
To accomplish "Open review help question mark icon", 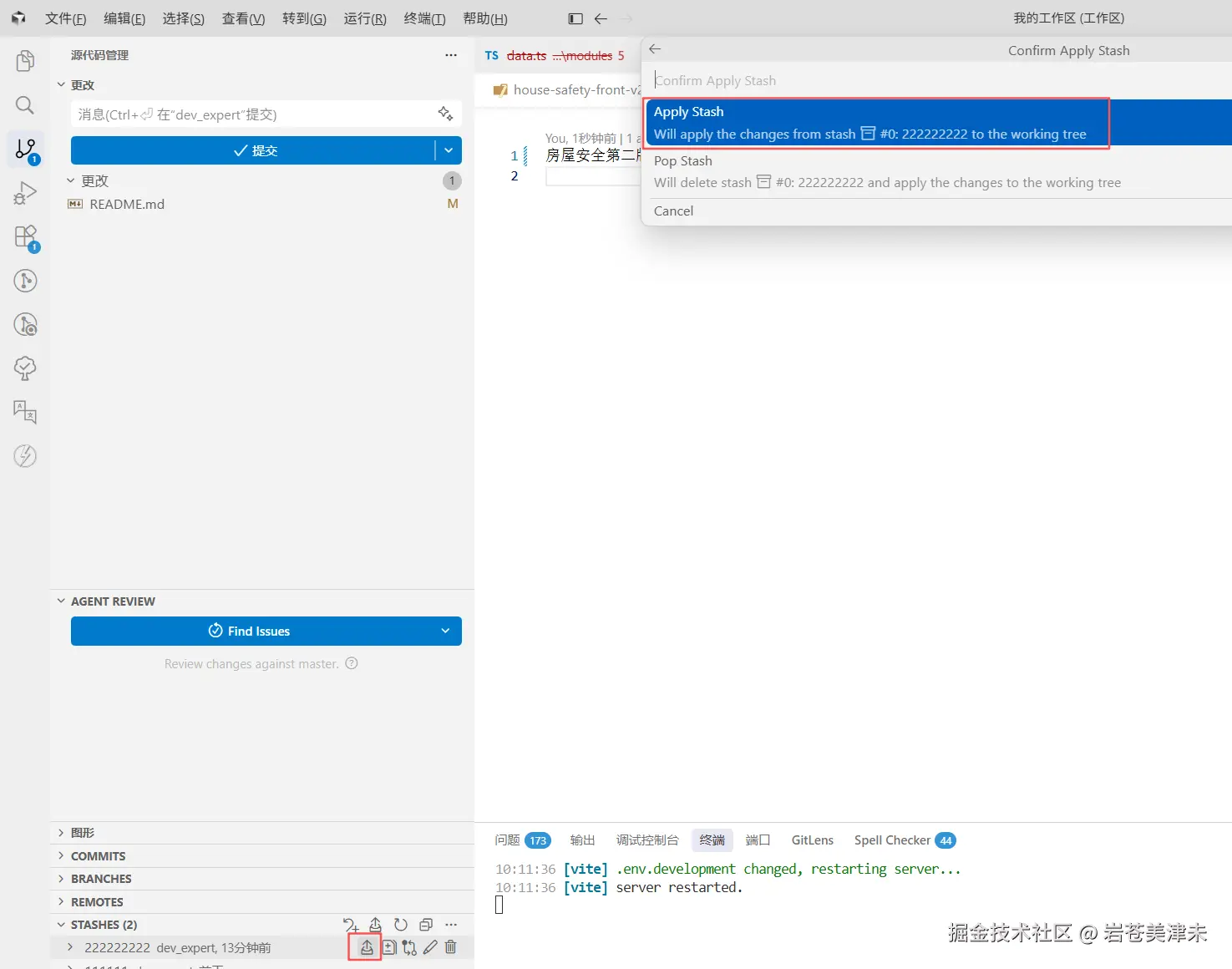I will pyautogui.click(x=352, y=663).
